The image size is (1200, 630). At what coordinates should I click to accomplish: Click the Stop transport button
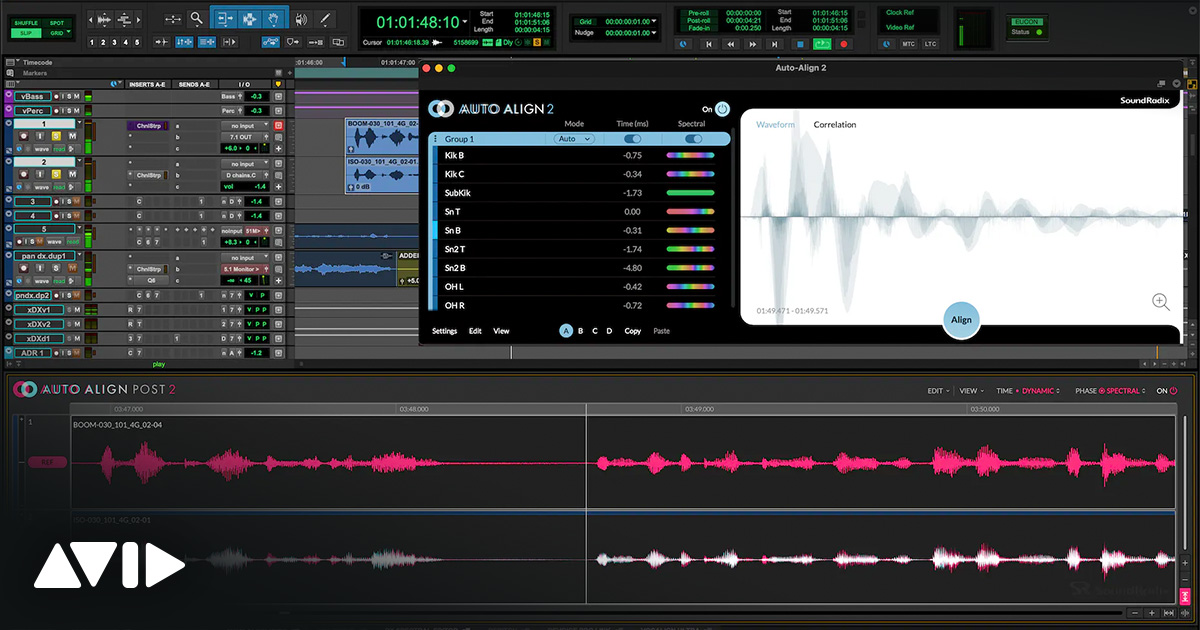[x=799, y=44]
